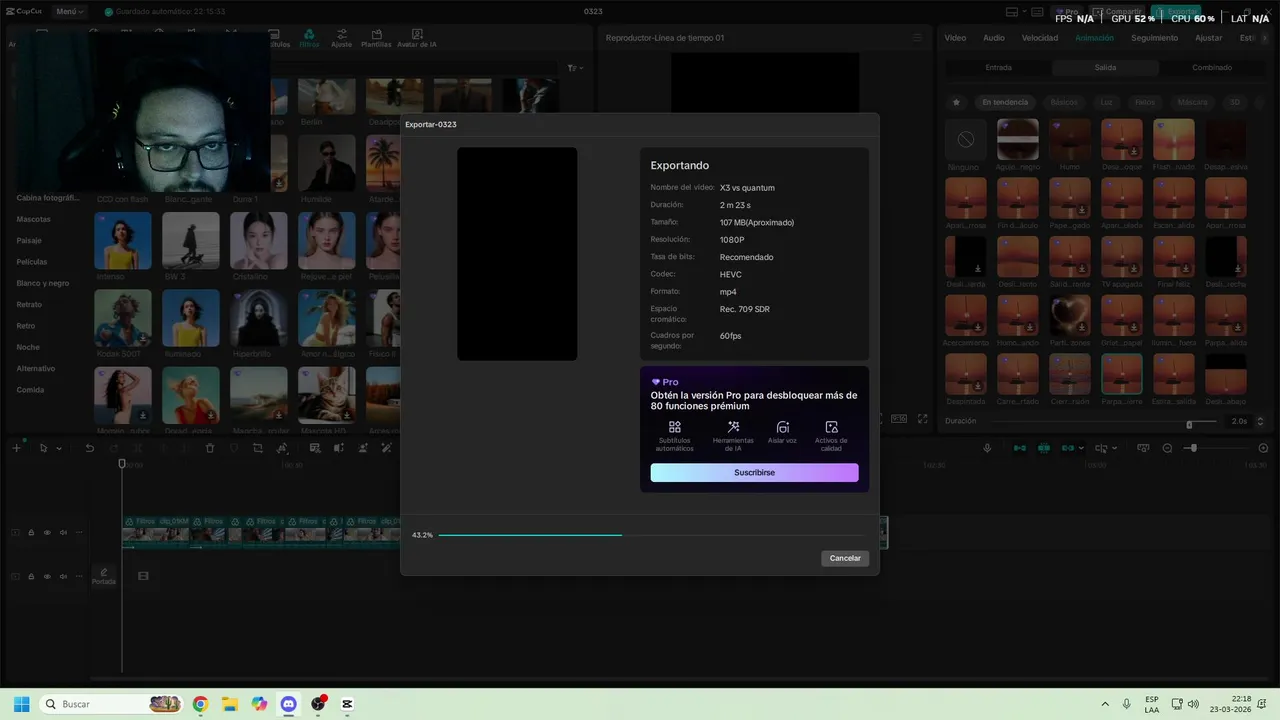The width and height of the screenshot is (1280, 720).
Task: Select the Humo exit animation
Action: tap(1070, 140)
